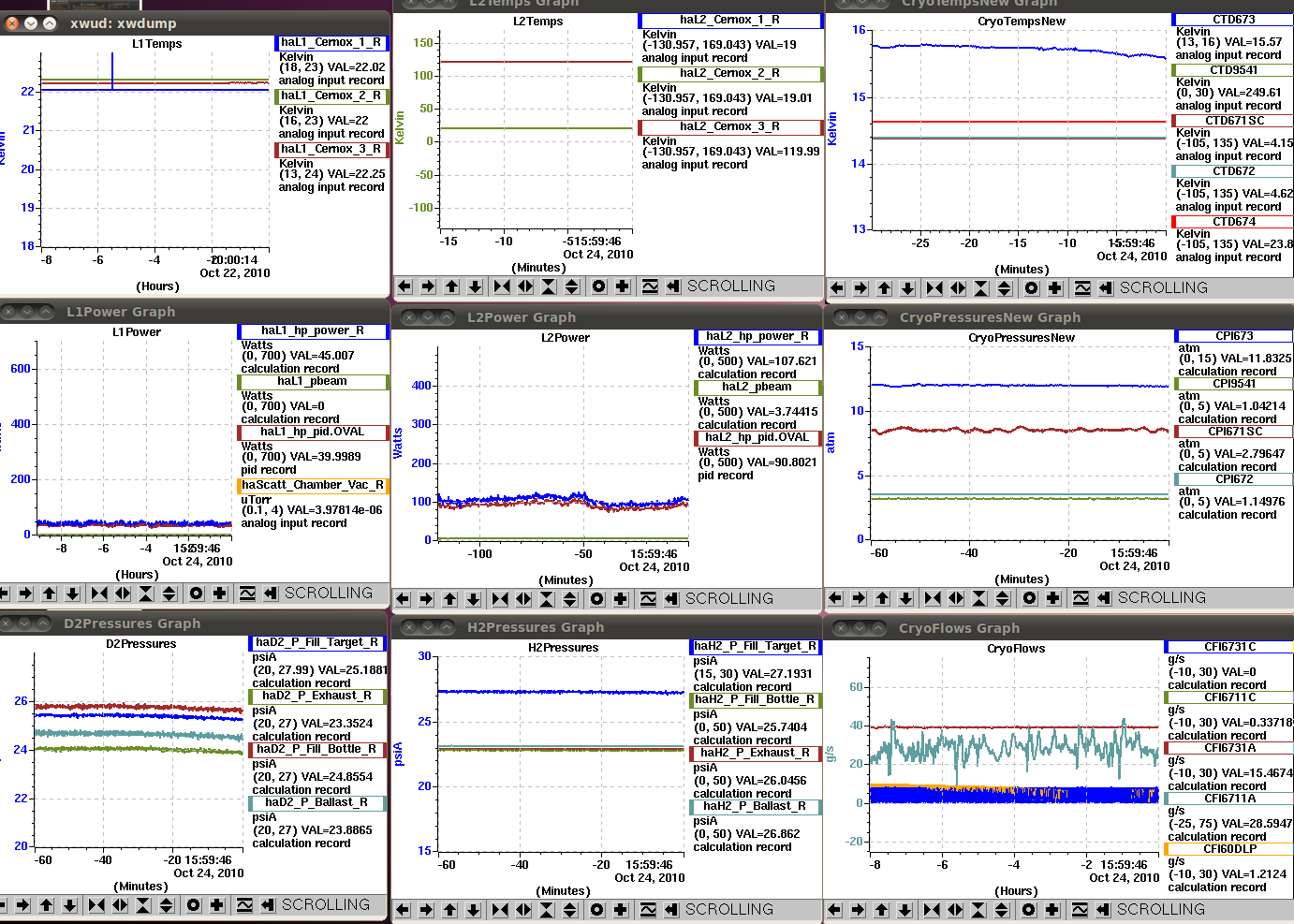Select haL2_Cernox_3_R legend entry

click(730, 126)
